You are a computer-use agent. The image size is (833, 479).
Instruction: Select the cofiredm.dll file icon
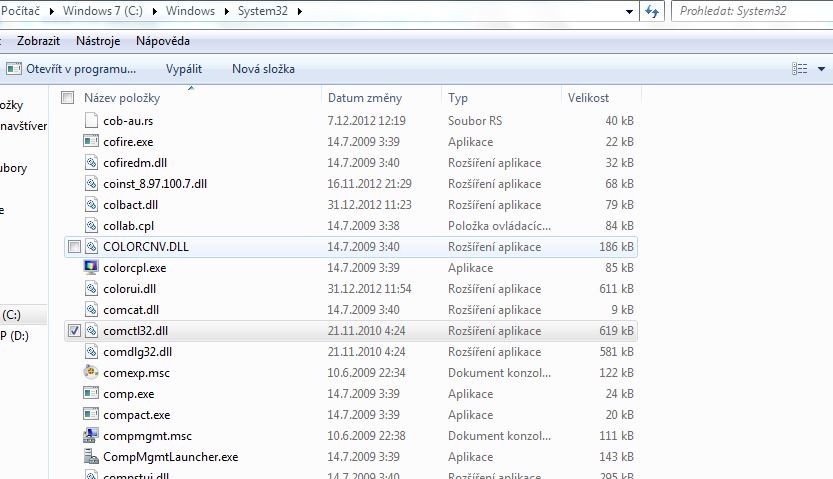click(91, 162)
